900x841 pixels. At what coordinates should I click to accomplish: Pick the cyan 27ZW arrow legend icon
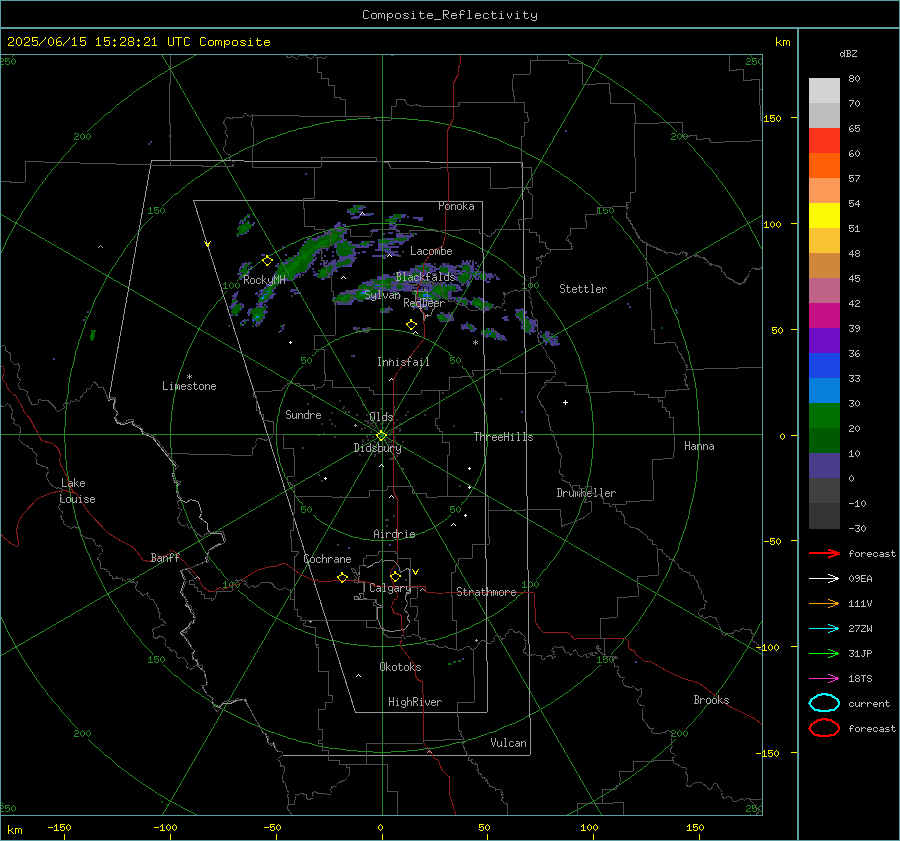(824, 629)
